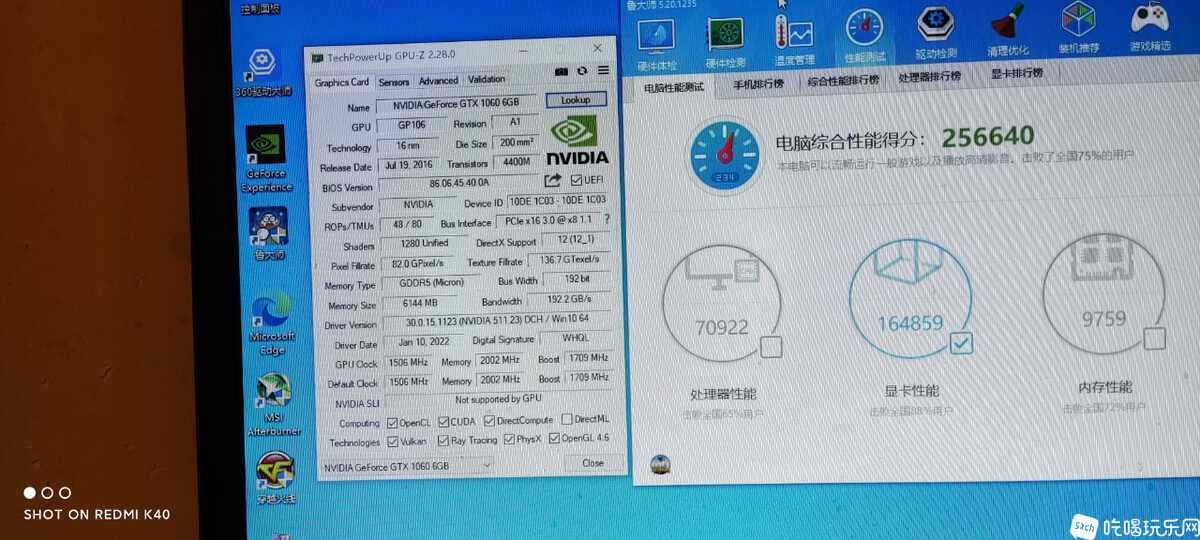The height and width of the screenshot is (540, 1200).
Task: Click the Driver Version field
Action: (x=496, y=322)
